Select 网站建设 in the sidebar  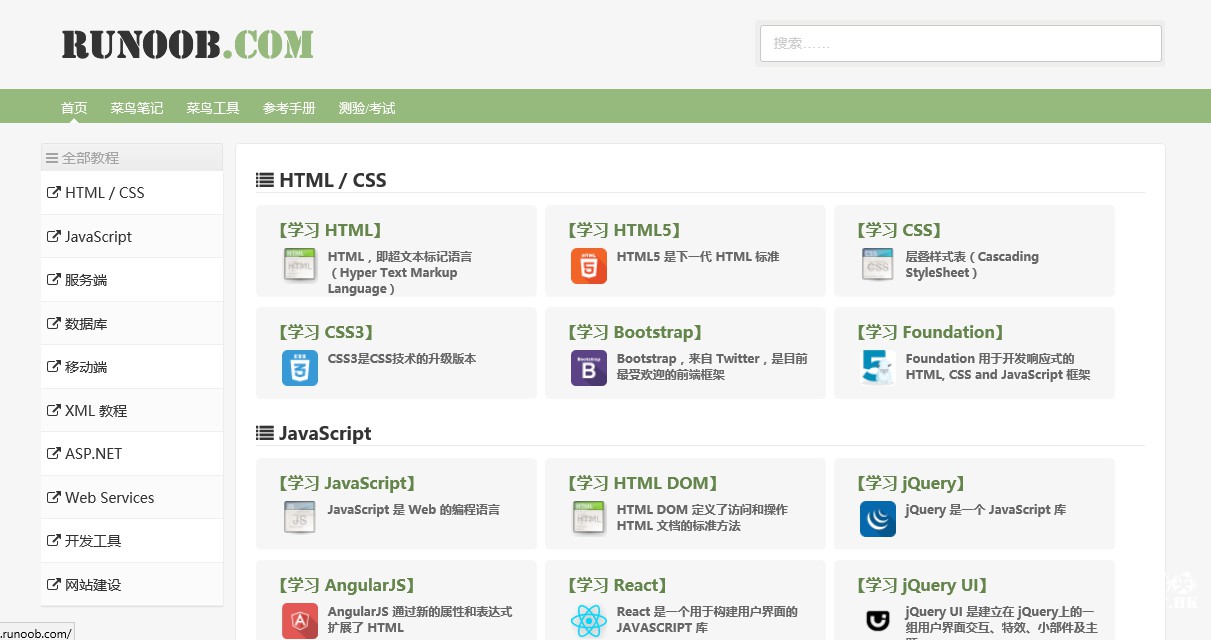(x=132, y=585)
